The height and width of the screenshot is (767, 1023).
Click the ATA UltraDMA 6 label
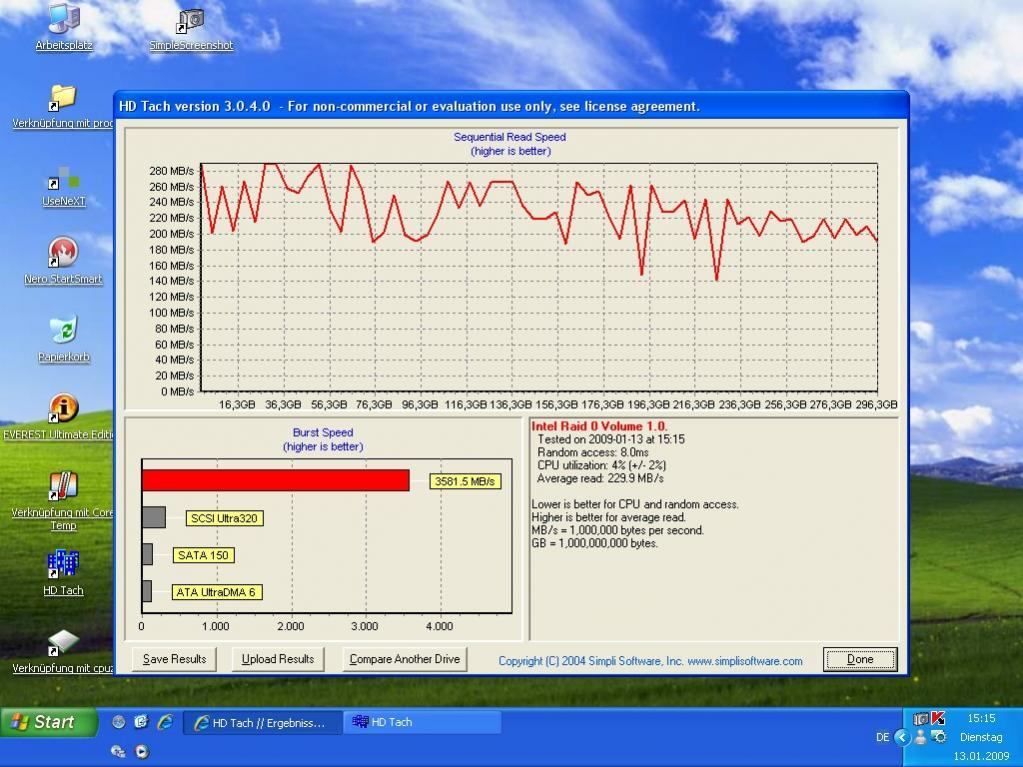coord(217,592)
